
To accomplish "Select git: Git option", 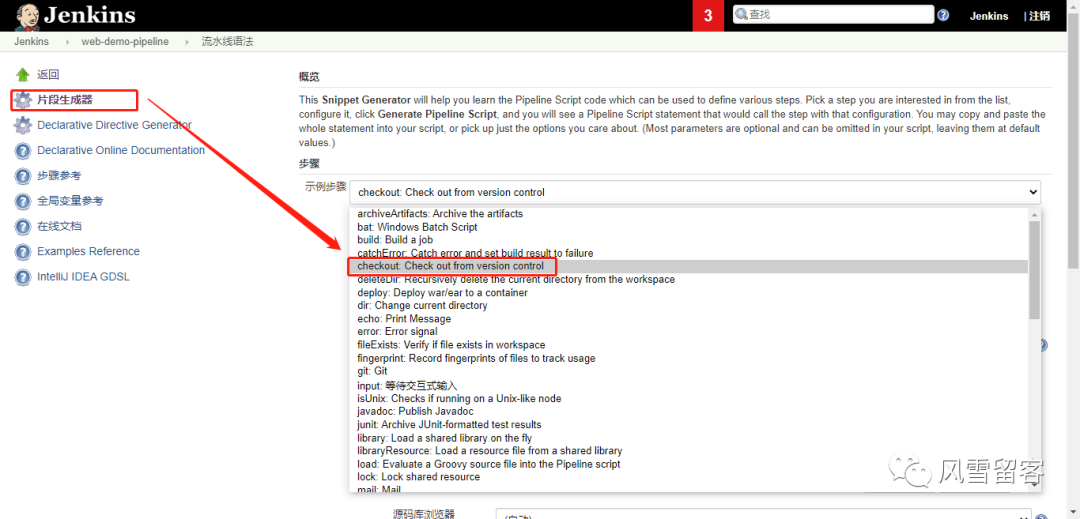I will [x=689, y=371].
